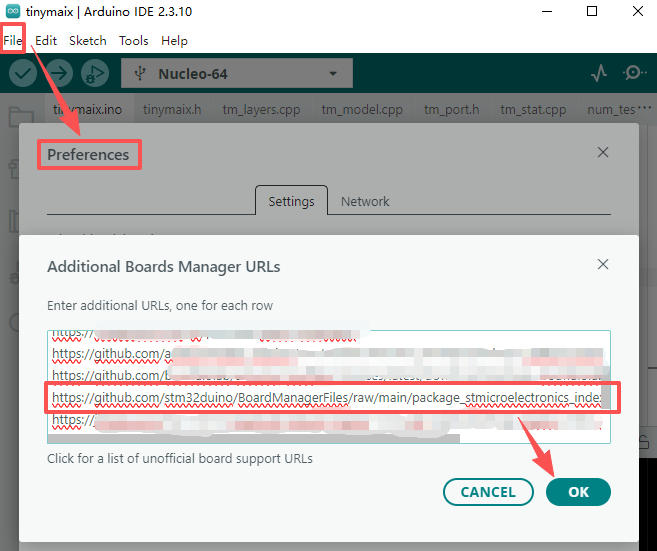Viewport: 657px width, 551px height.
Task: Open the Tools menu
Action: [x=134, y=41]
